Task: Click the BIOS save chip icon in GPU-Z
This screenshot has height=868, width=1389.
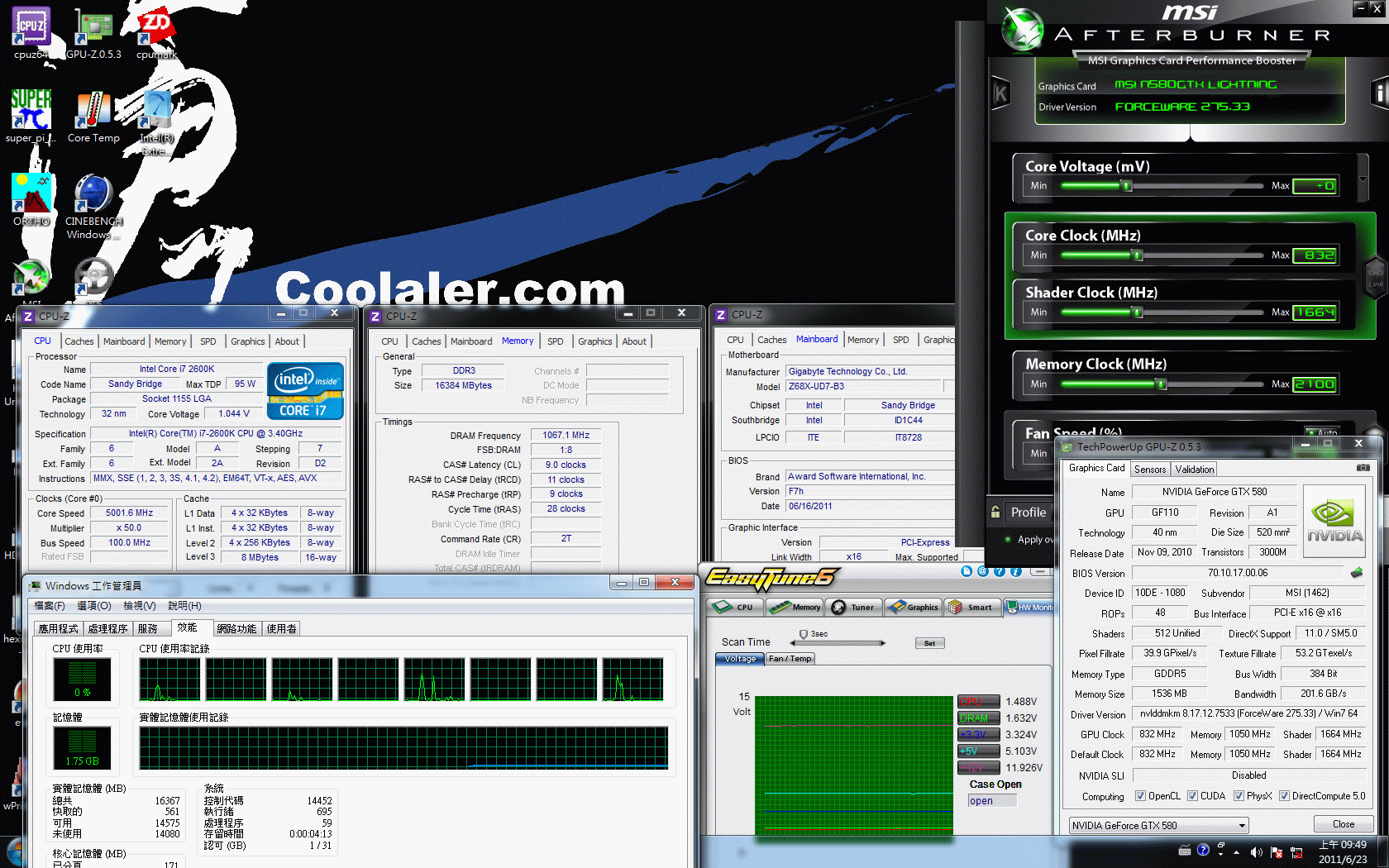Action: point(1356,572)
